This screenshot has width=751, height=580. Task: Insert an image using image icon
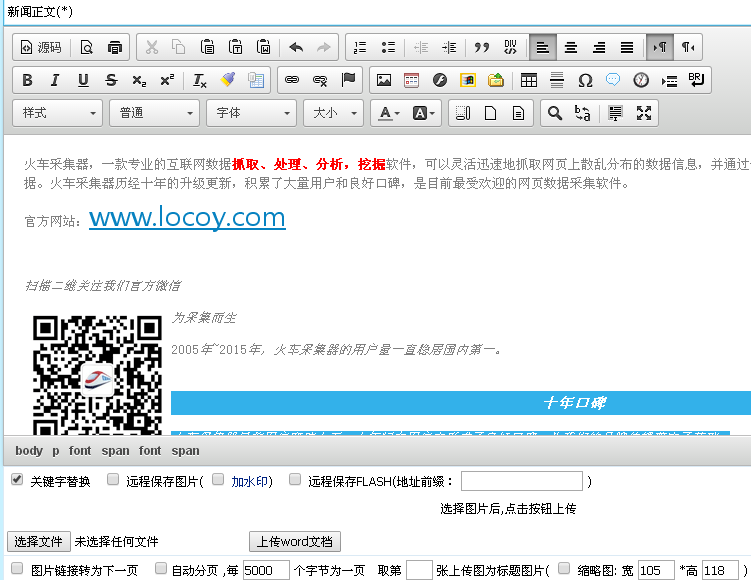(x=384, y=80)
